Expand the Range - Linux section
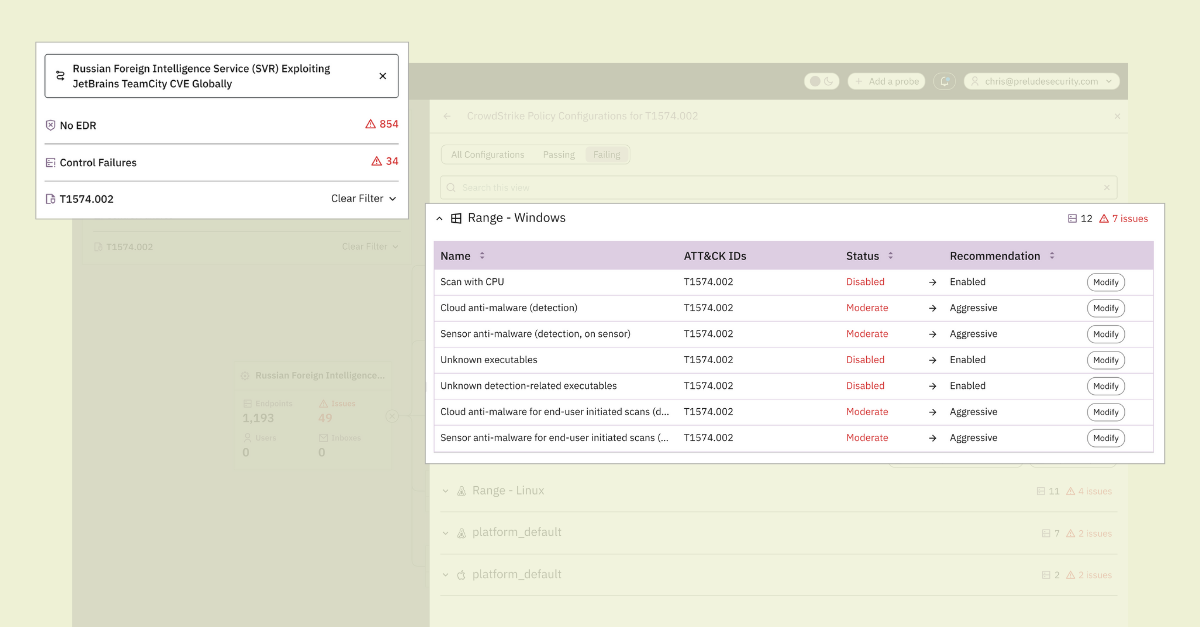 tap(446, 491)
